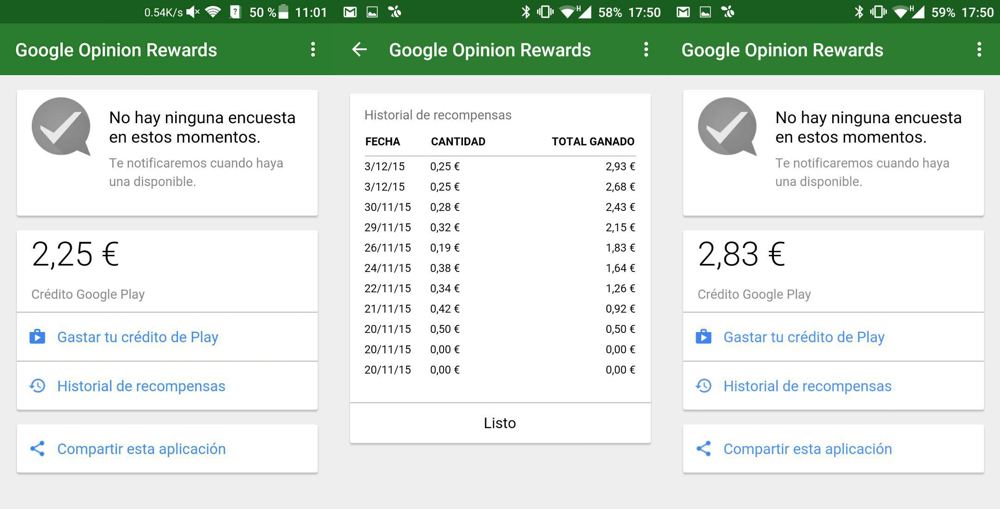
Task: Select 'Compartir esta aplicación' on the 2,83 € screen
Action: (807, 449)
